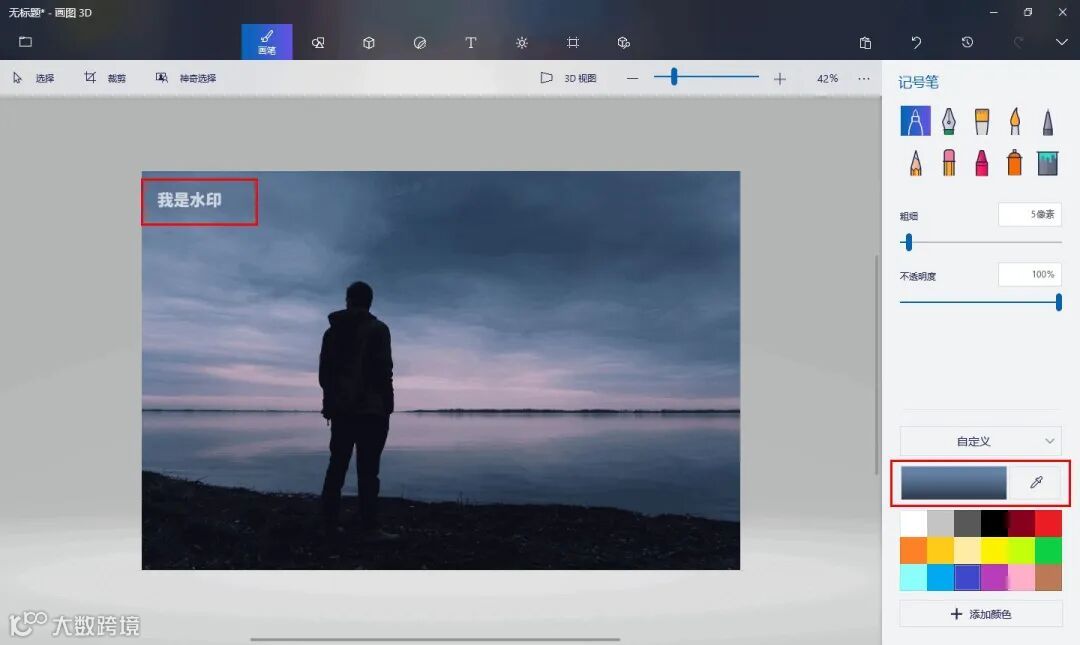Image resolution: width=1080 pixels, height=645 pixels.
Task: Open the 3D library tab
Action: pos(623,43)
